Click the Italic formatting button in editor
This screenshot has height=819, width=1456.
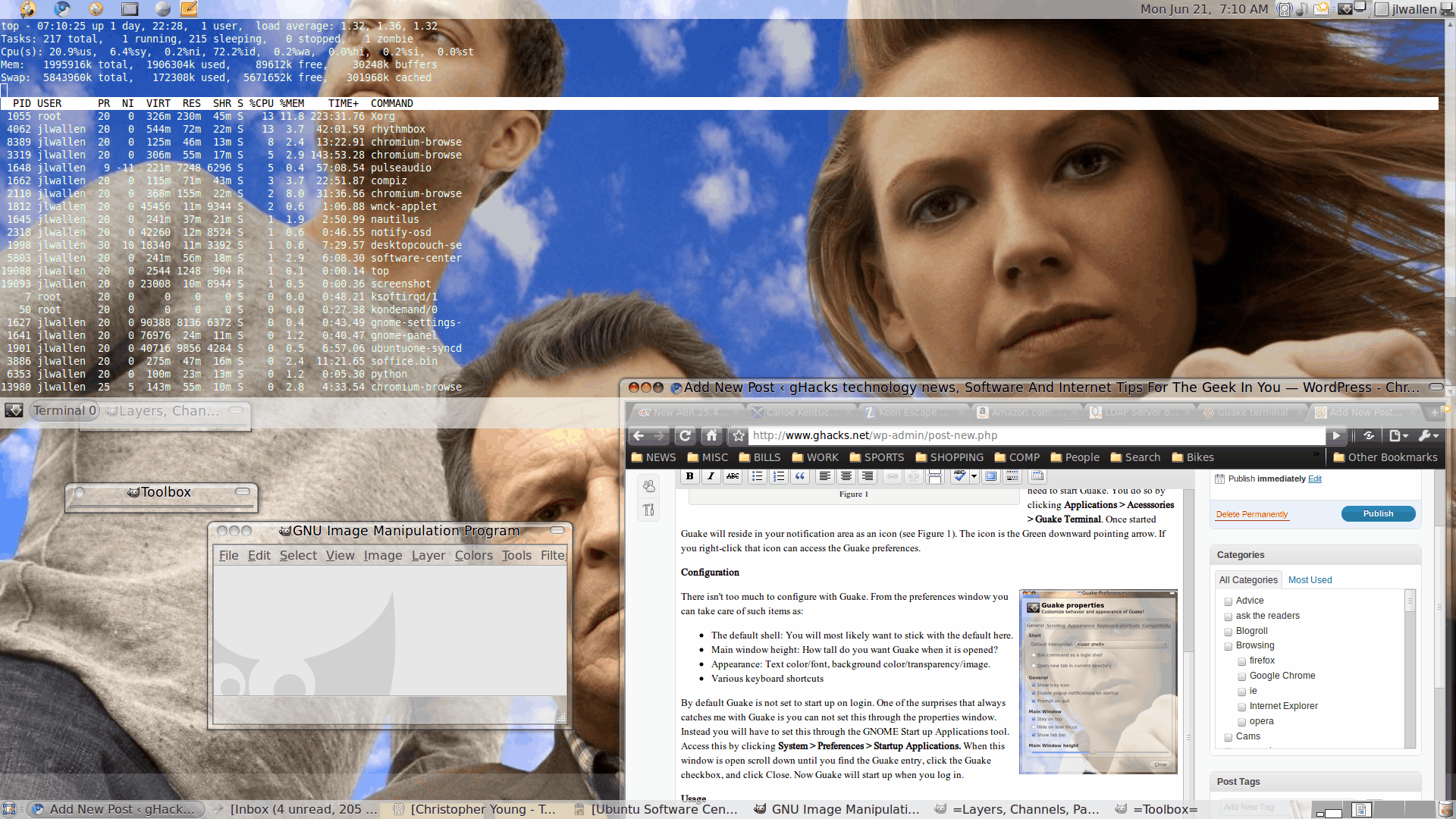(x=711, y=476)
